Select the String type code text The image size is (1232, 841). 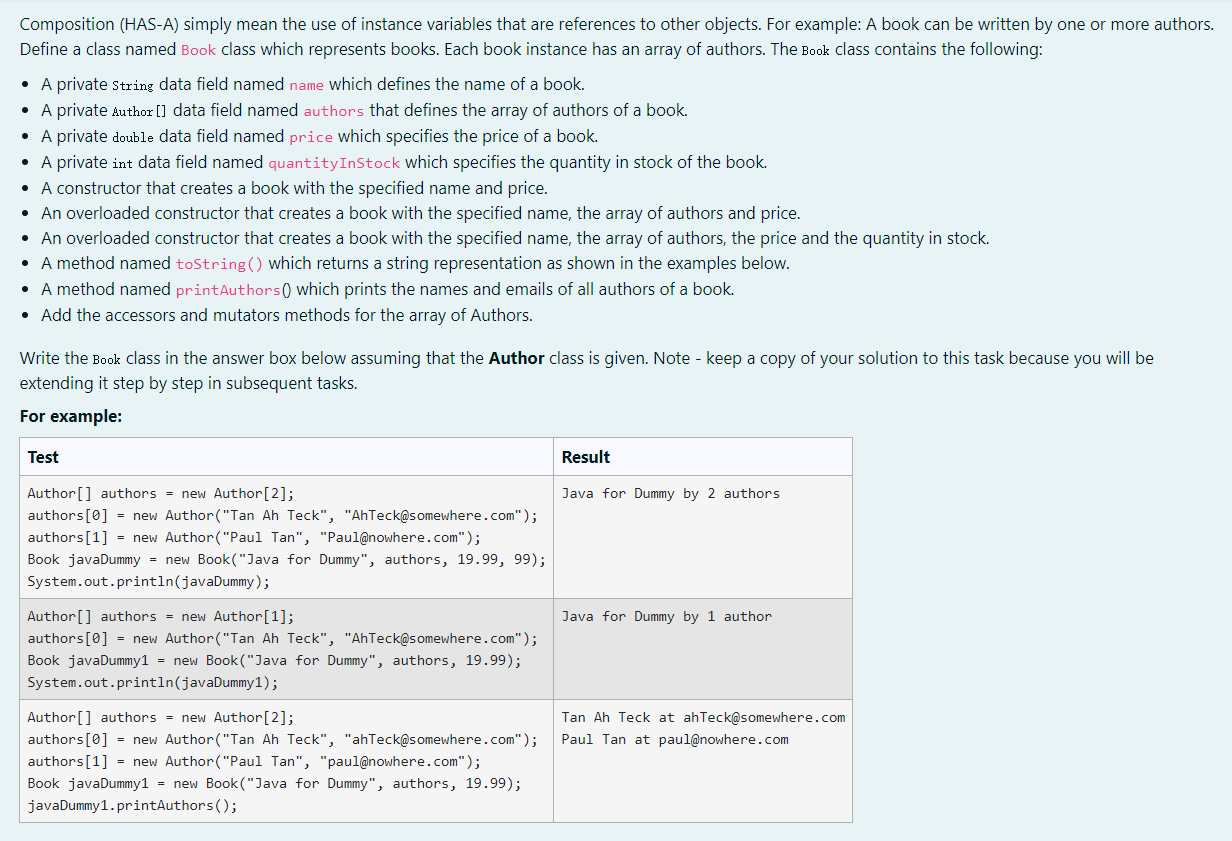135,84
